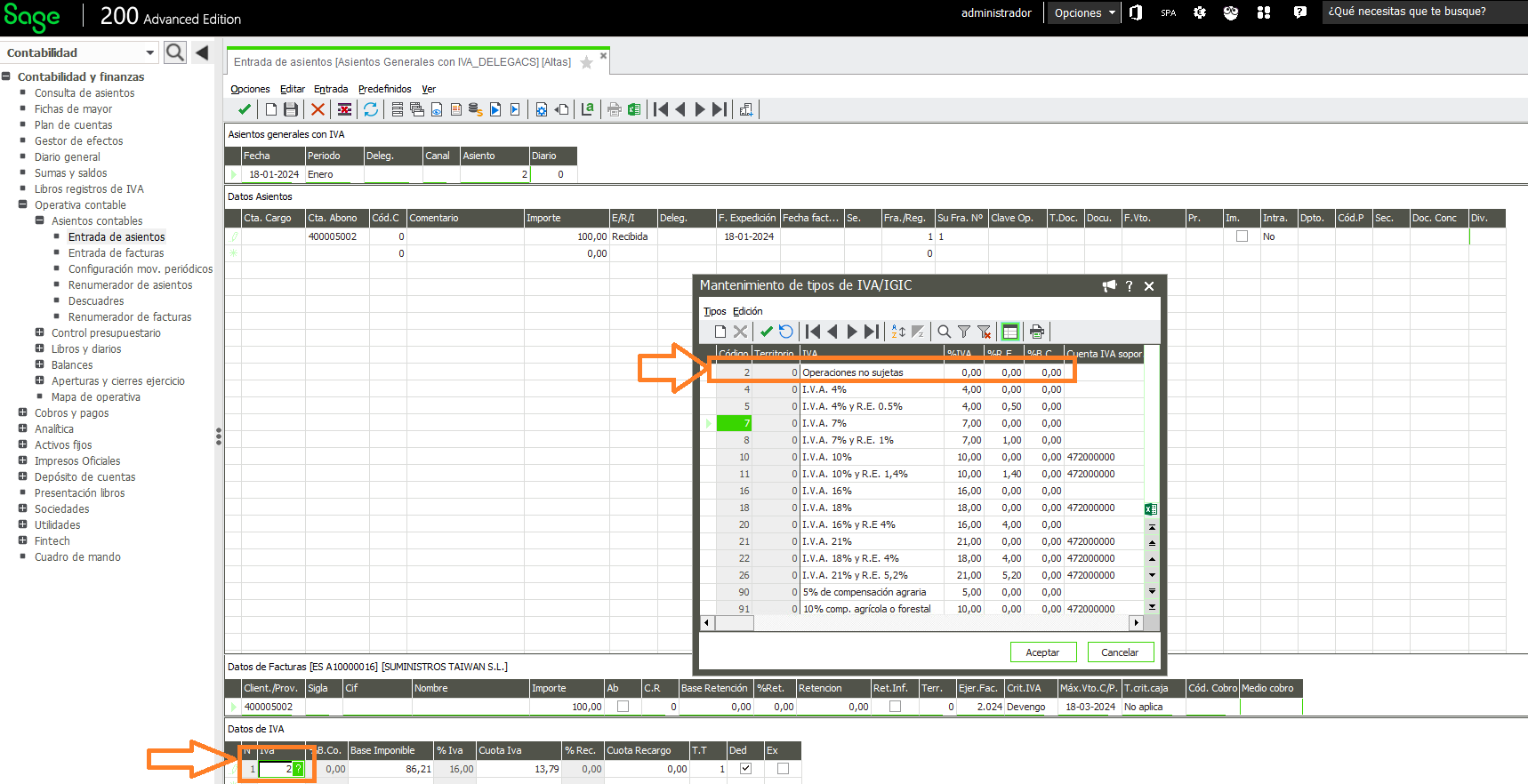
Task: Toggle the grid view icon in IVA dialog
Action: 1010,332
